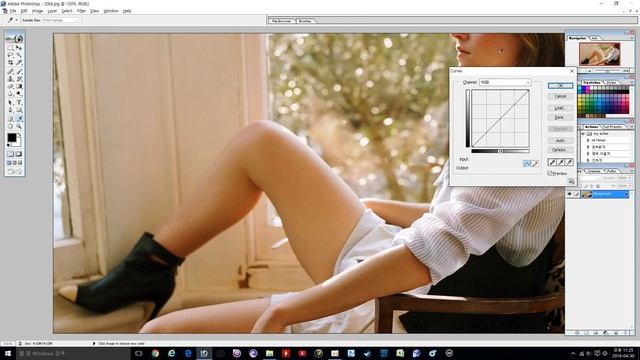Switch to Quick Mask mode in toolbox
The width and height of the screenshot is (640, 360).
(19, 154)
